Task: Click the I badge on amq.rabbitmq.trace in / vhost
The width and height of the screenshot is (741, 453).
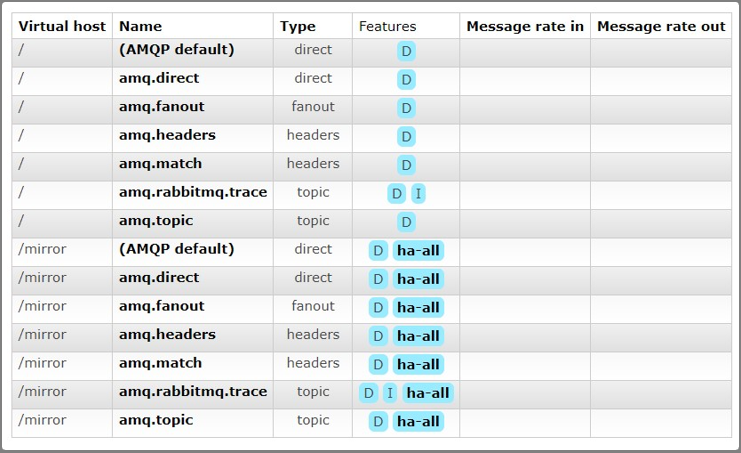Action: 418,194
